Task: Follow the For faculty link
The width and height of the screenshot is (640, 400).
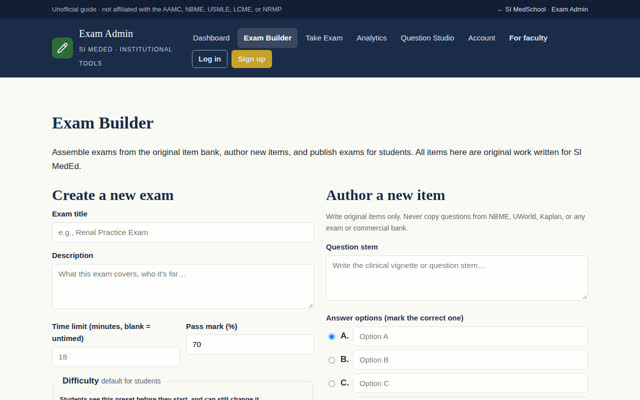Action: click(528, 38)
